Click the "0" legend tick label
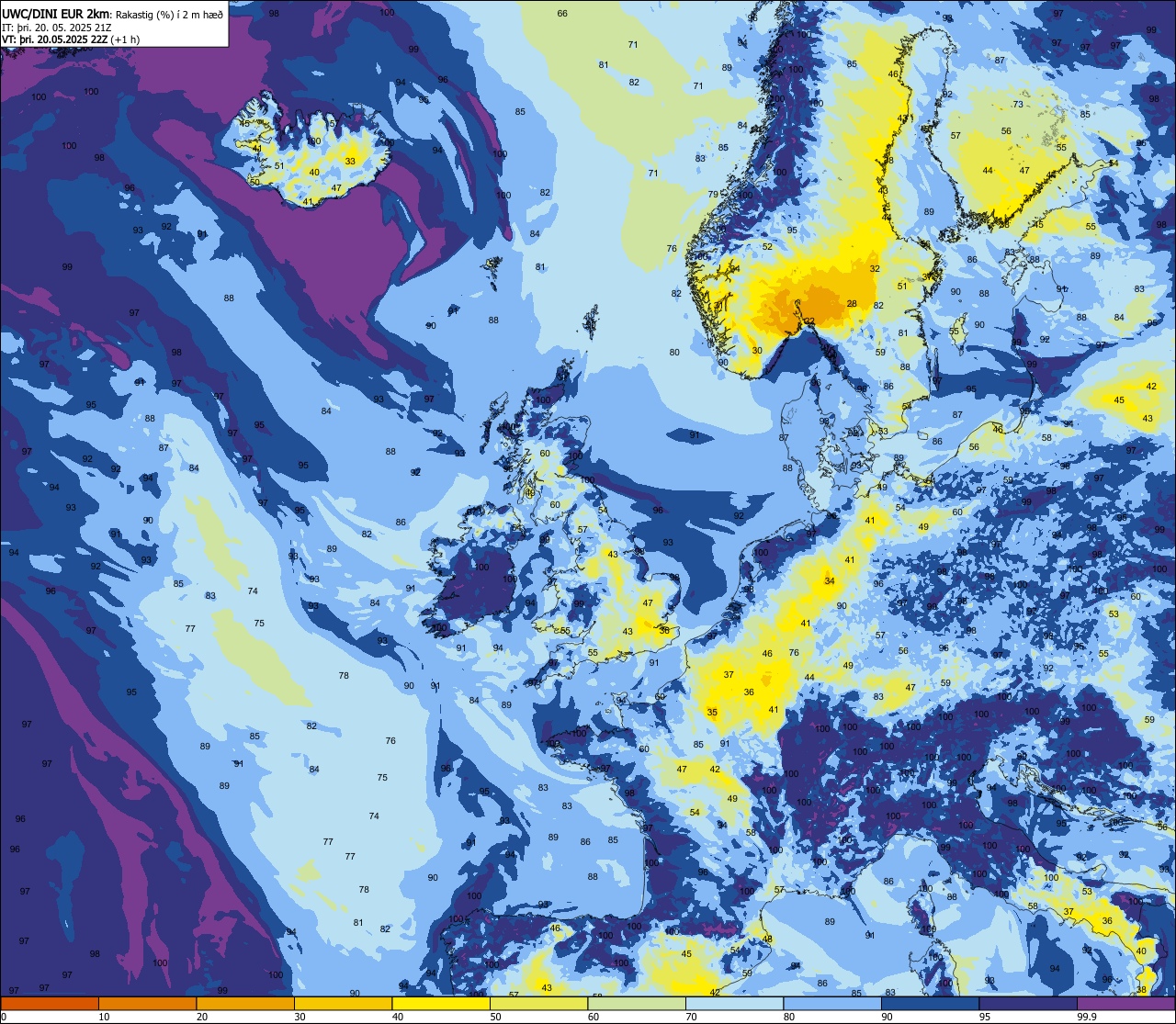This screenshot has height=1024, width=1176. pyautogui.click(x=5, y=1017)
